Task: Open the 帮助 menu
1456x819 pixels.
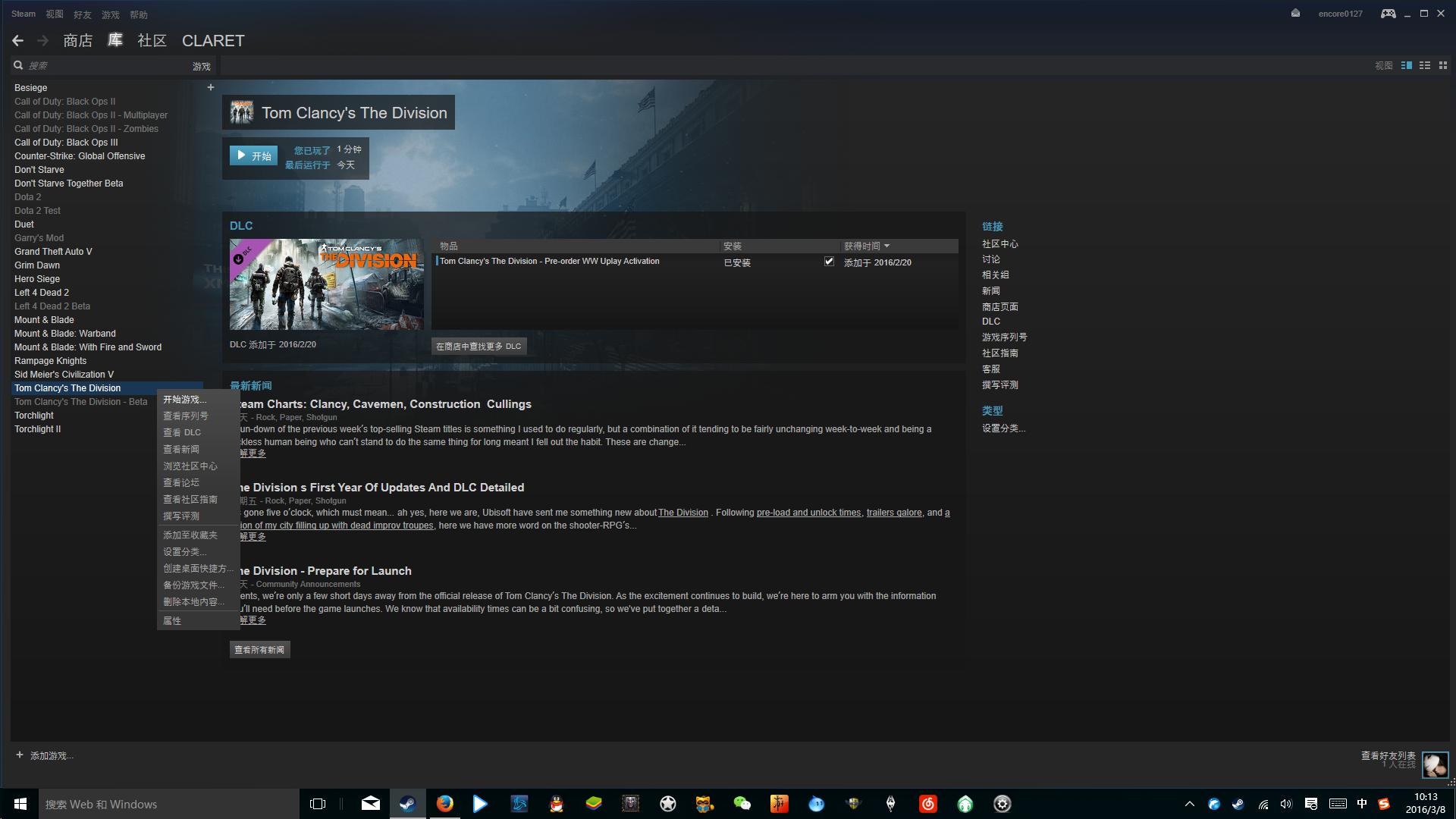Action: click(139, 14)
